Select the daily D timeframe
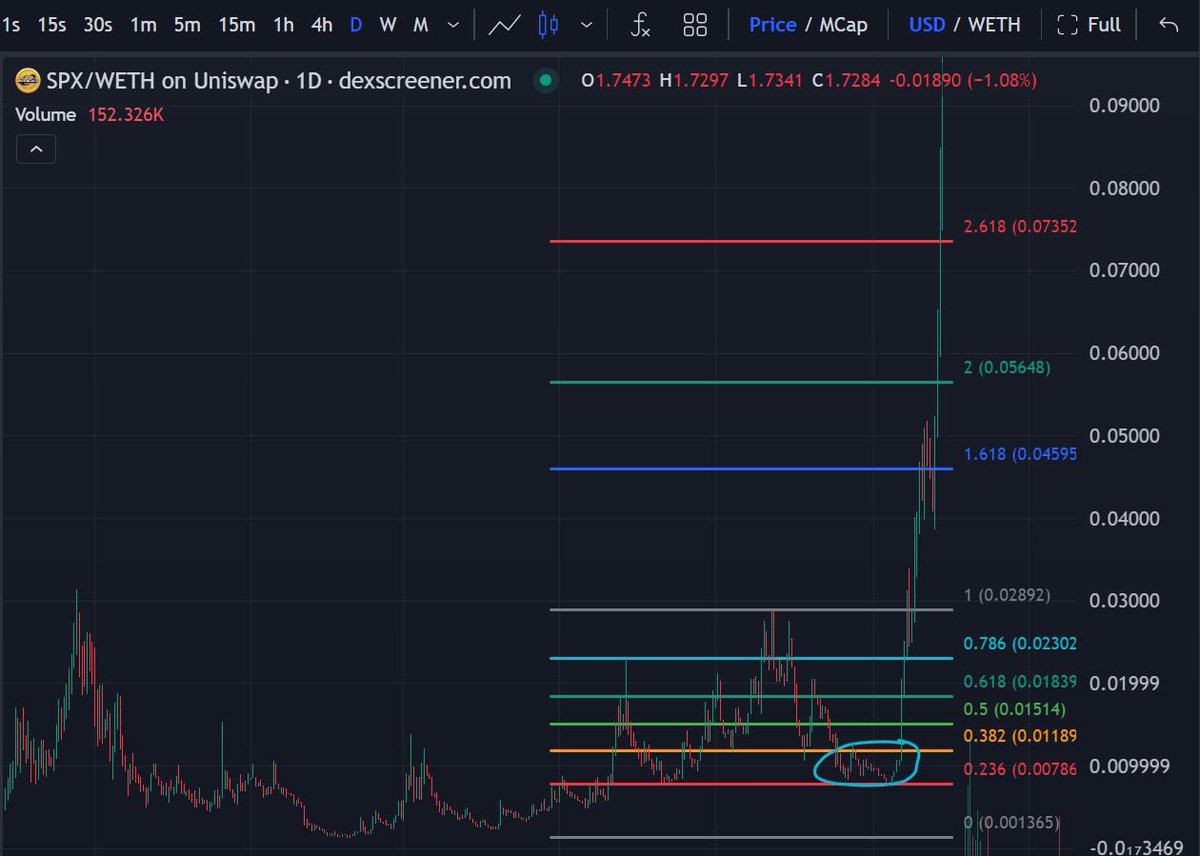Image resolution: width=1200 pixels, height=856 pixels. pyautogui.click(x=356, y=24)
